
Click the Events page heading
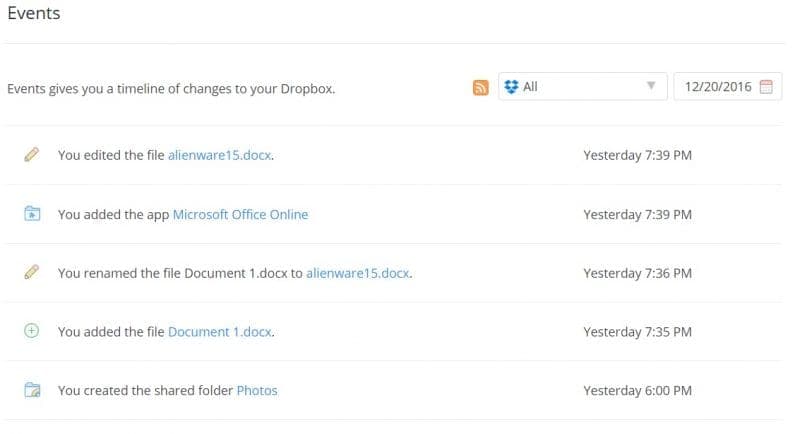click(x=34, y=13)
